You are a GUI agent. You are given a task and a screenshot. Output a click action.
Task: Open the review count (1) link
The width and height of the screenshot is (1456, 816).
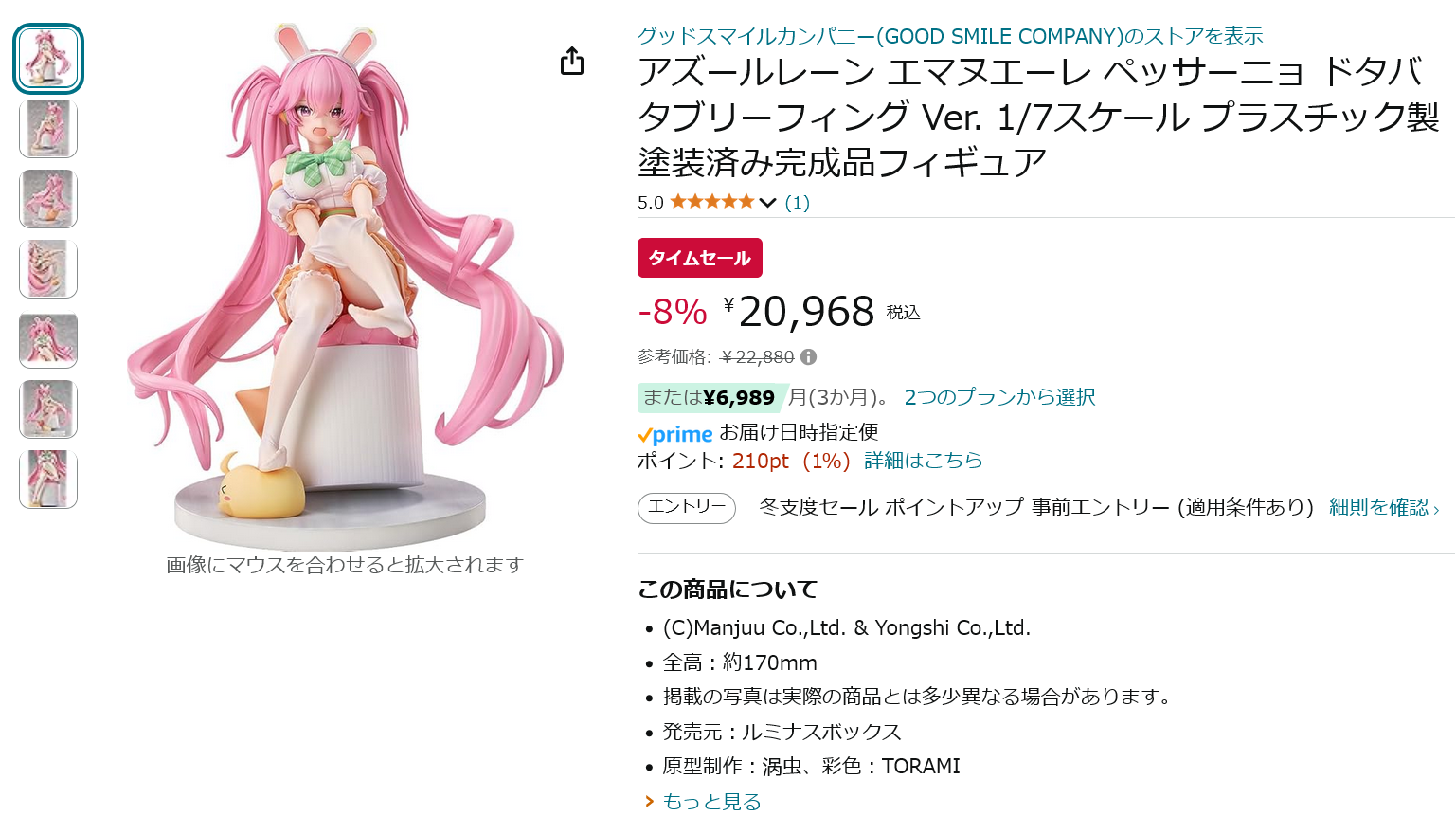[x=798, y=203]
